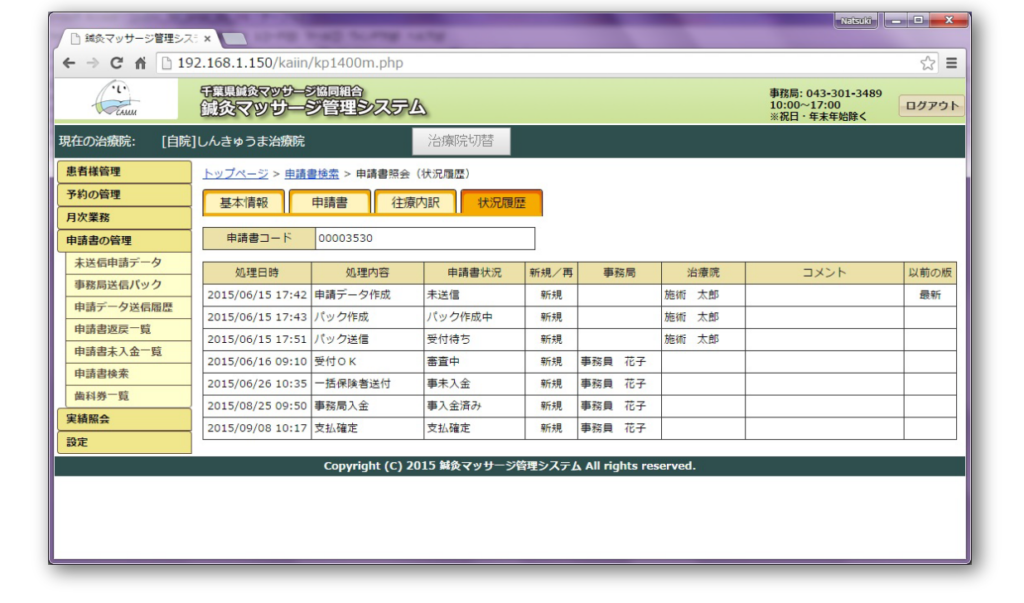Go back with browser back arrow
This screenshot has height=603, width=1024.
(x=69, y=63)
